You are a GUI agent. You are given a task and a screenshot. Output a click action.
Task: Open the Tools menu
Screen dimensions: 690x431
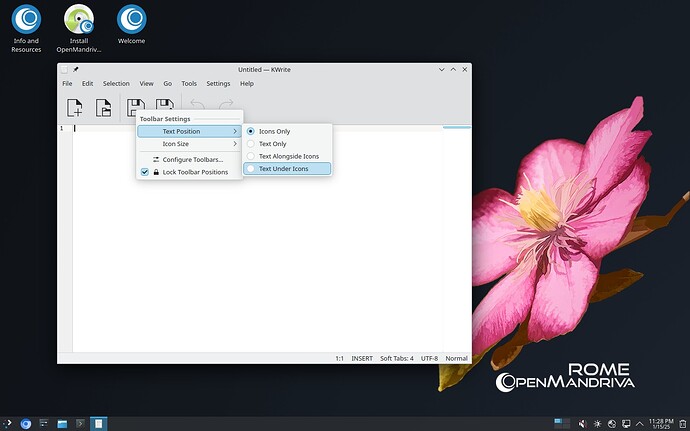click(x=189, y=84)
